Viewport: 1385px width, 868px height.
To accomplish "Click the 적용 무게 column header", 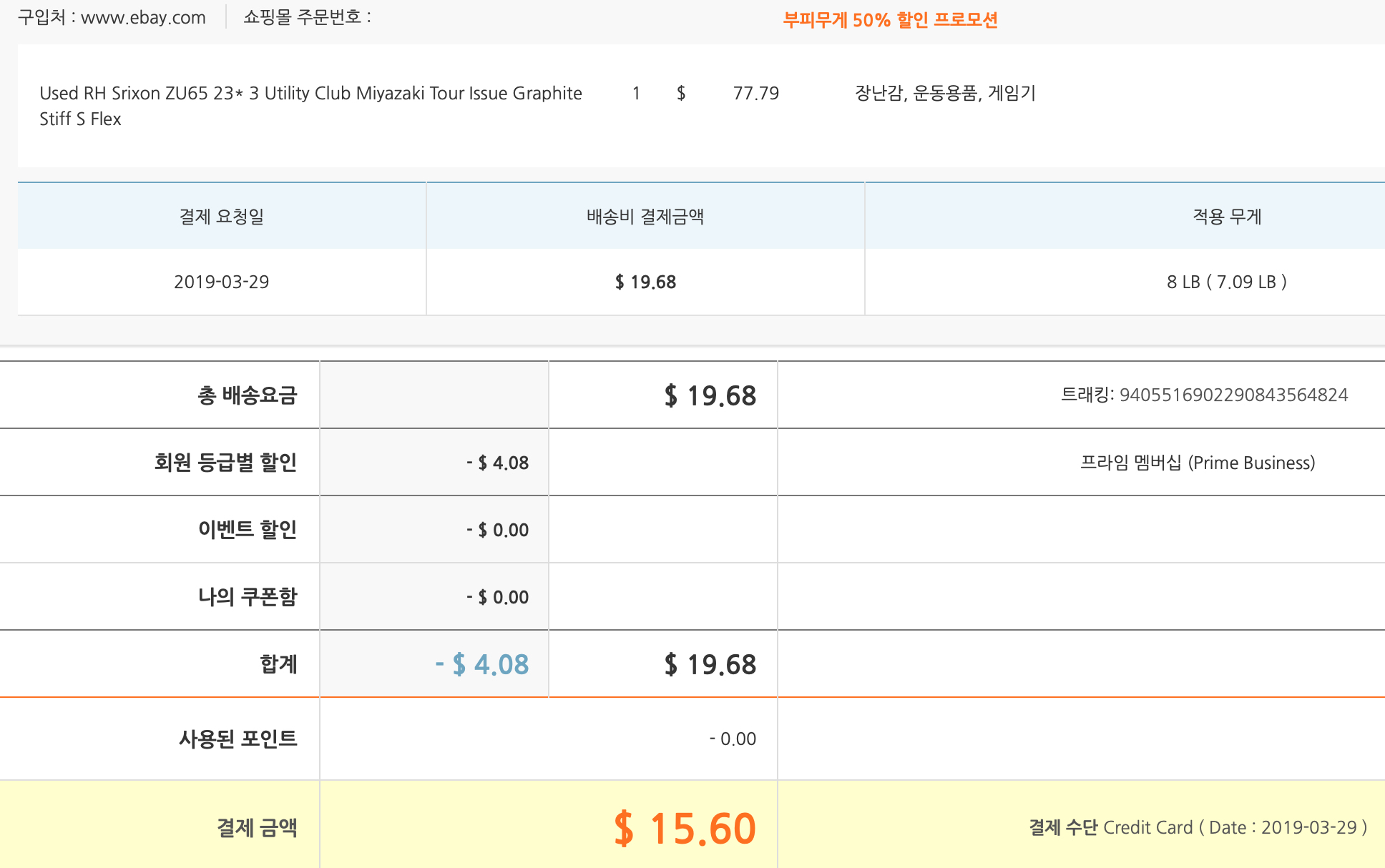I will pos(1226,216).
